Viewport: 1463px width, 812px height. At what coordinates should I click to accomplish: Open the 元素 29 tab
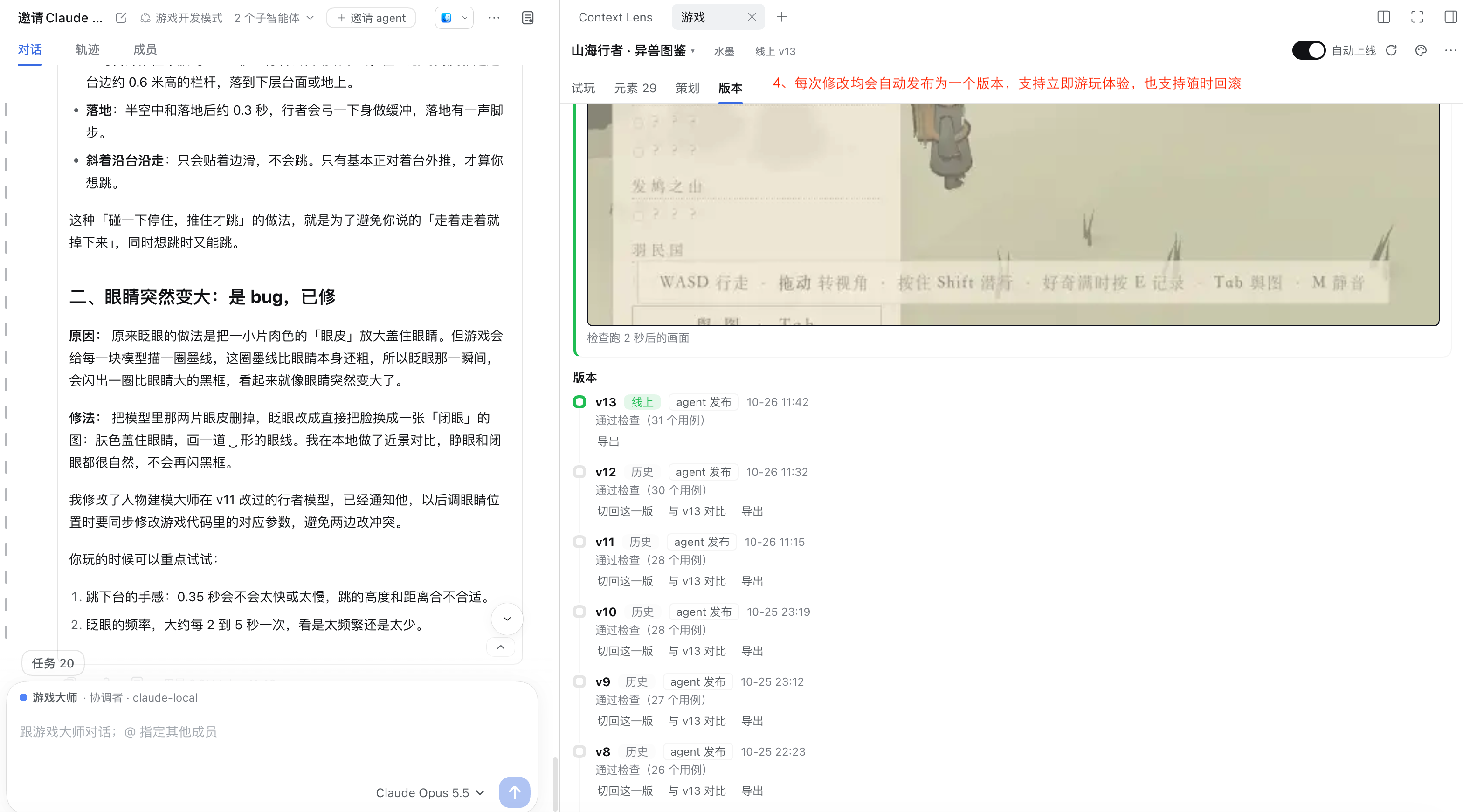[x=635, y=88]
